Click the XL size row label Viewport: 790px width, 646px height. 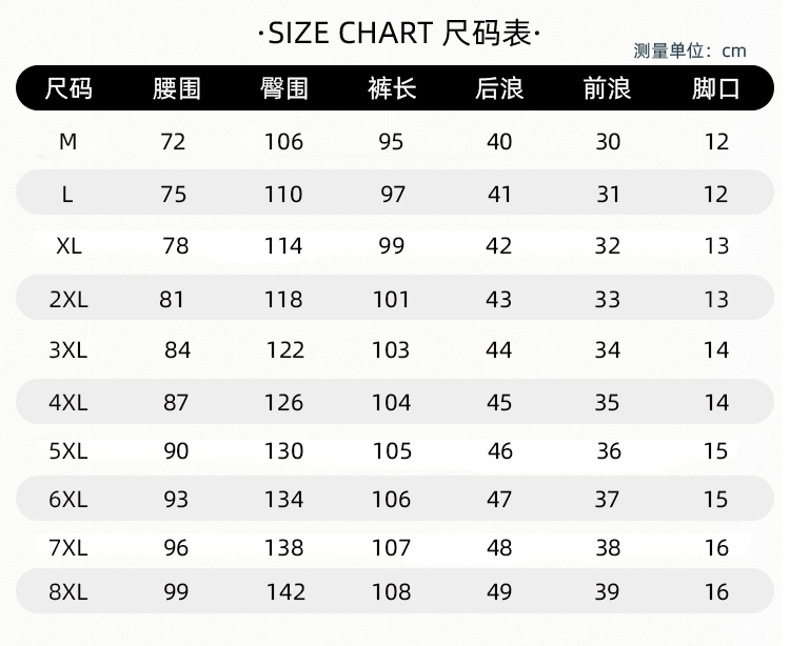point(69,246)
